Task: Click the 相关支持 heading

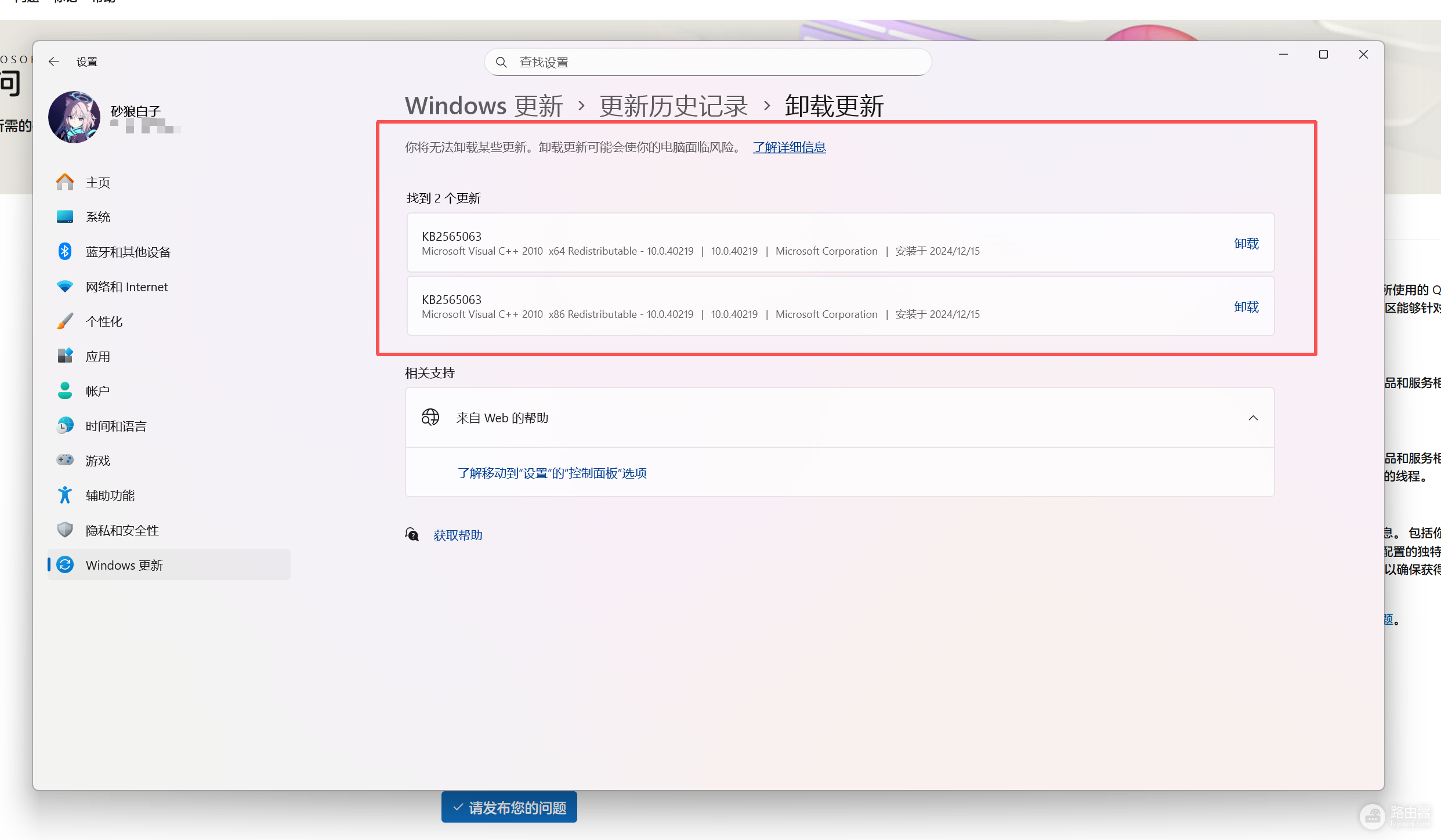Action: coord(430,373)
